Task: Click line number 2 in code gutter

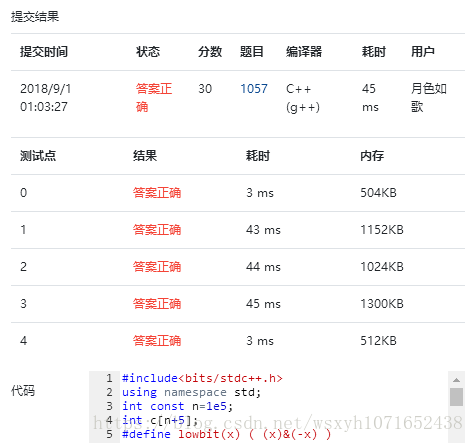Action: point(109,392)
